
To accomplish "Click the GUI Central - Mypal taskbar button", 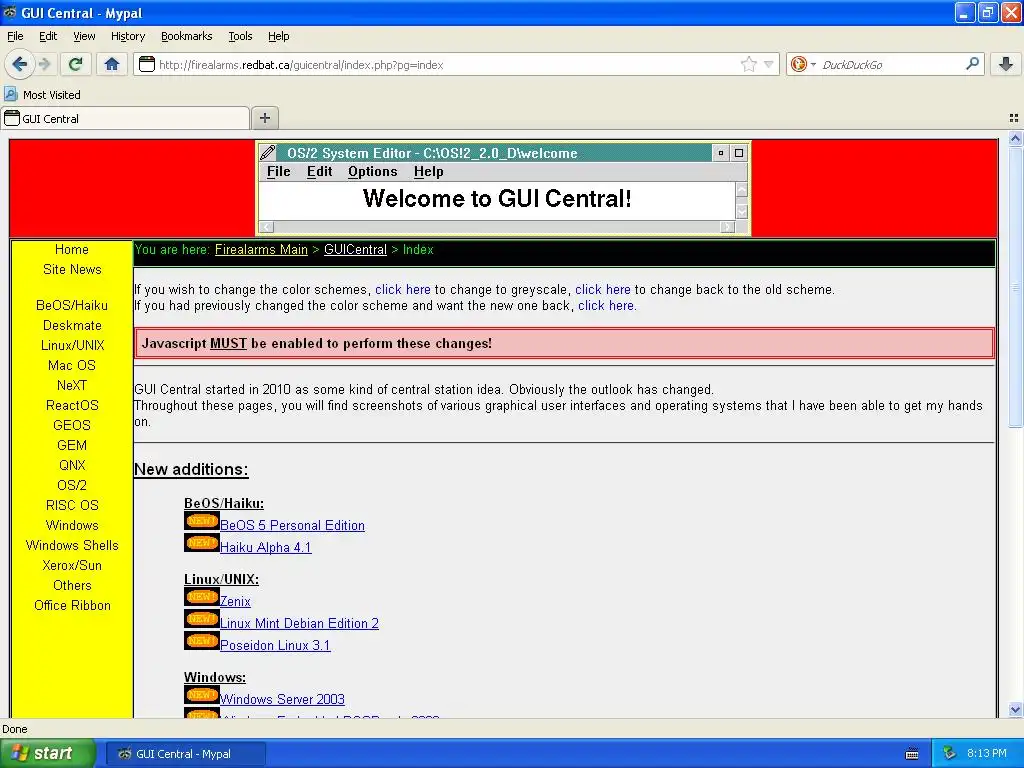I will click(x=185, y=754).
